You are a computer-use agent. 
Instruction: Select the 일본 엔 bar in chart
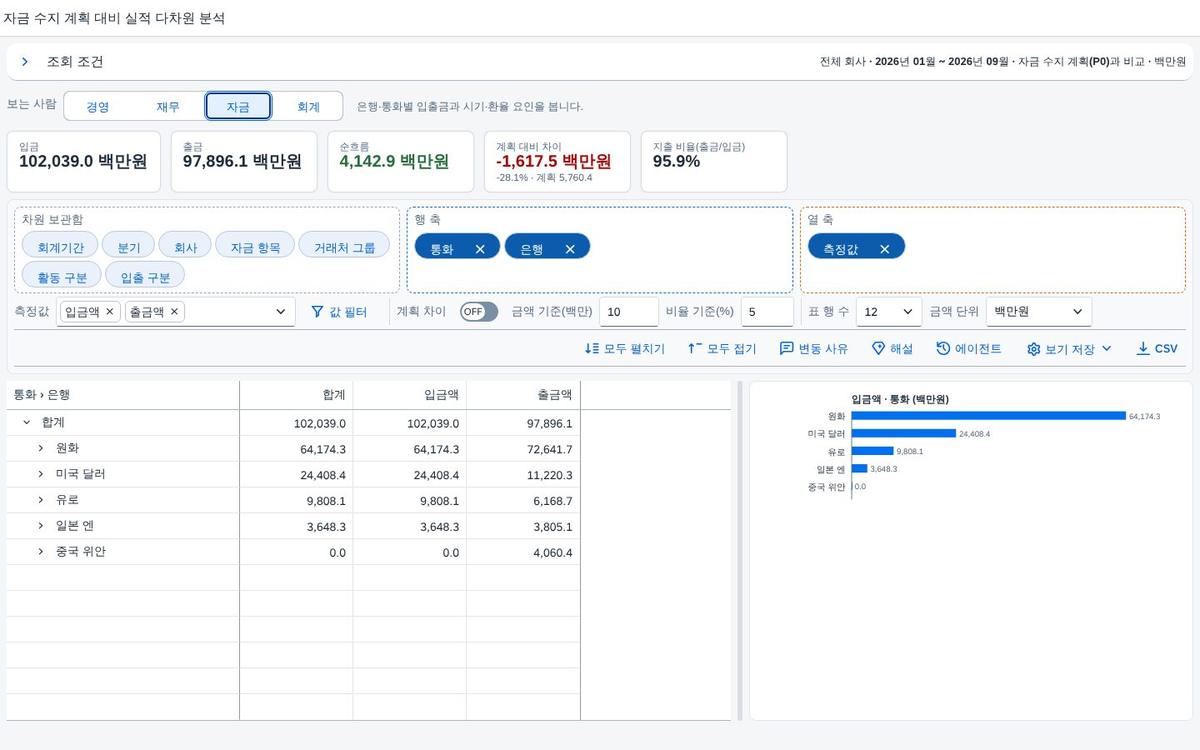click(x=859, y=468)
